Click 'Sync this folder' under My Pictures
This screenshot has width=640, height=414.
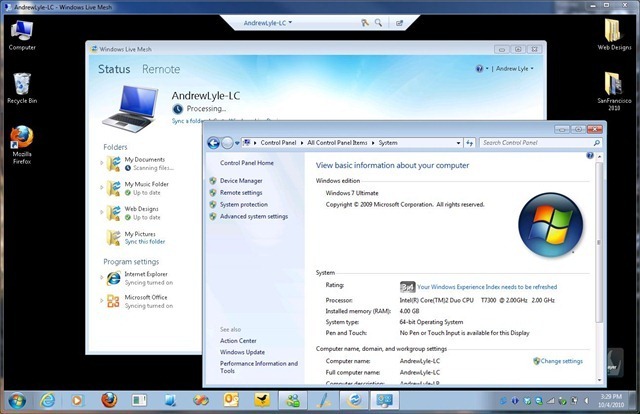[x=145, y=242]
